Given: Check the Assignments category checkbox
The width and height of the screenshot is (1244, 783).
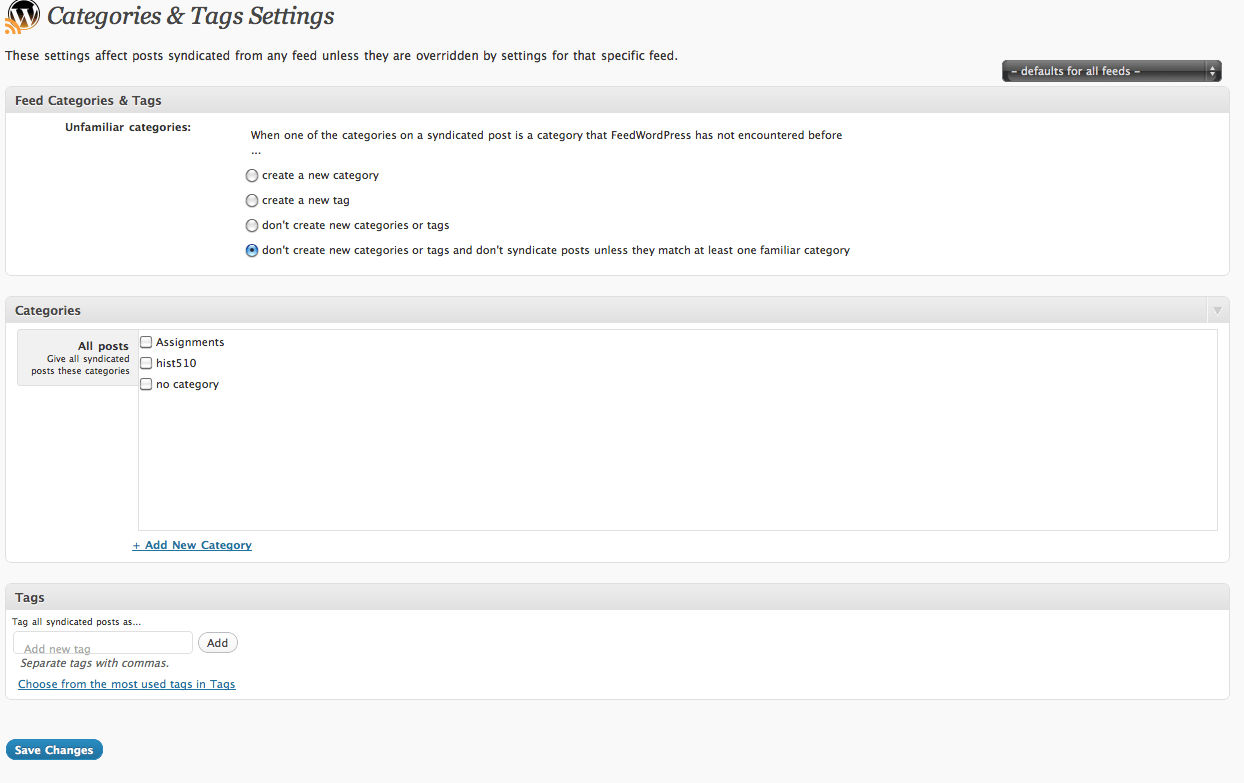Looking at the screenshot, I should 146,342.
